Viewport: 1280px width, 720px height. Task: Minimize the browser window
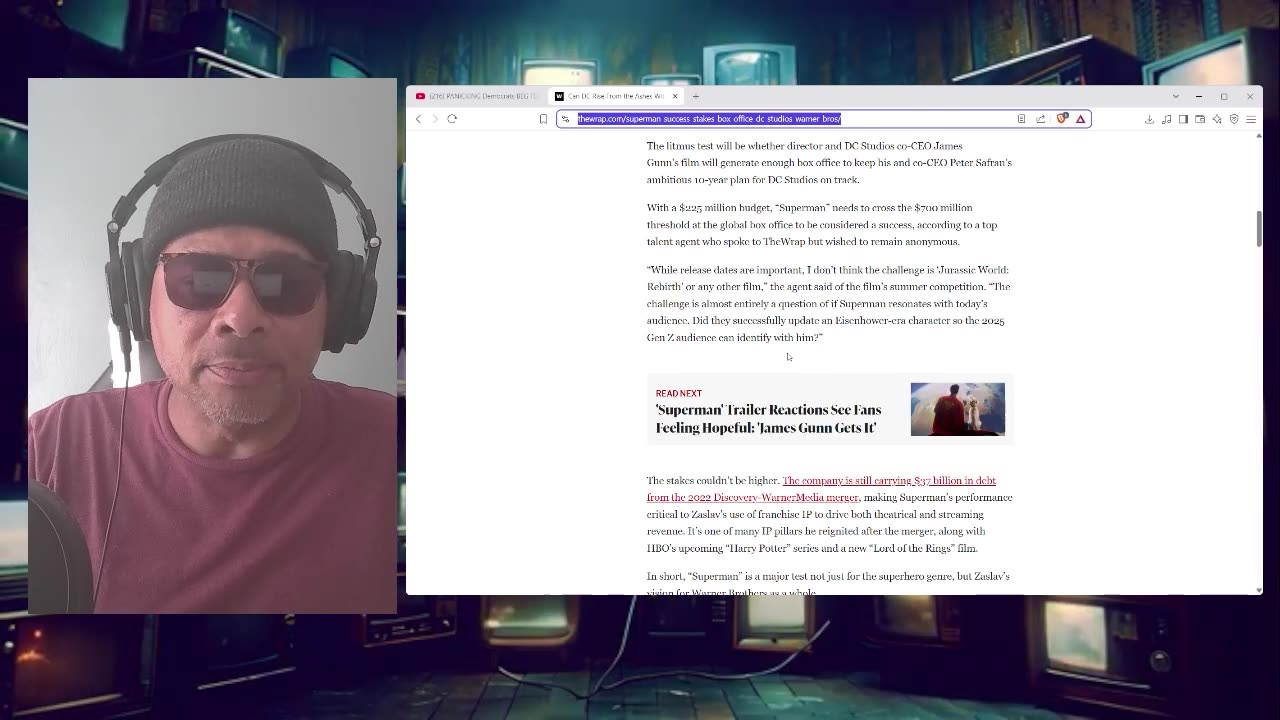pos(1199,96)
